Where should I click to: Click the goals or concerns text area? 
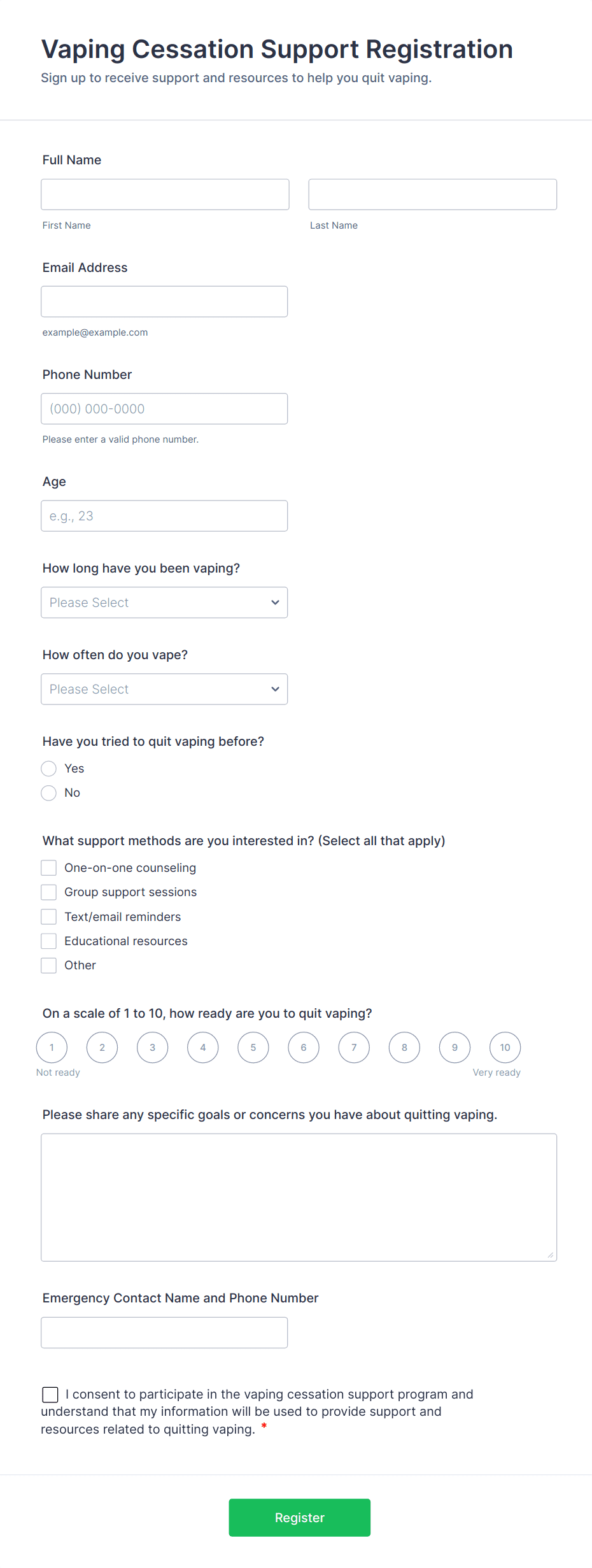click(299, 1197)
